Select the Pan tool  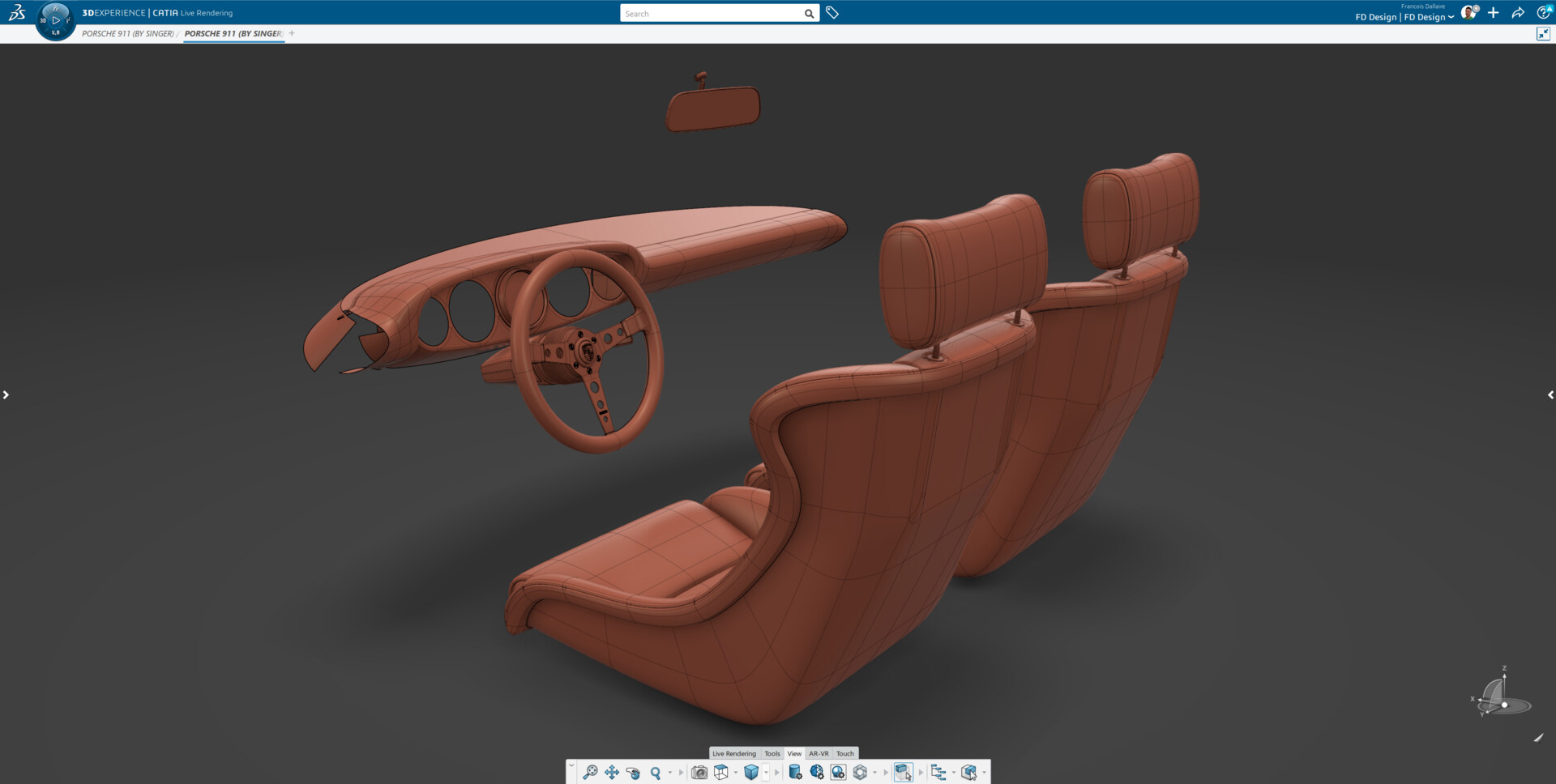click(x=613, y=772)
